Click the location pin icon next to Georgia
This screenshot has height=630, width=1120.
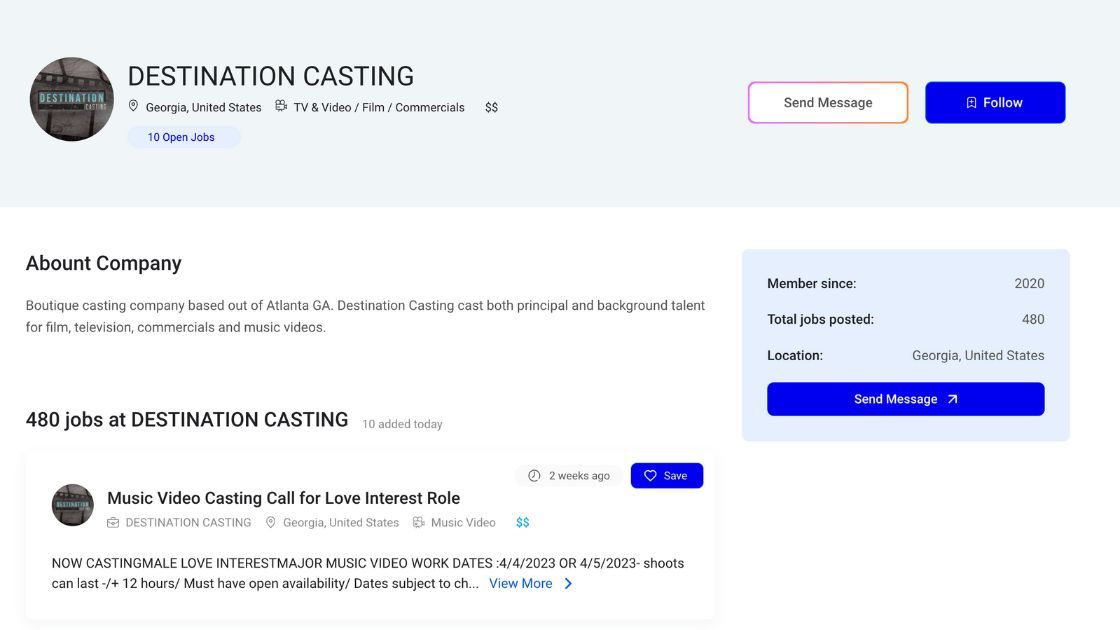click(133, 106)
